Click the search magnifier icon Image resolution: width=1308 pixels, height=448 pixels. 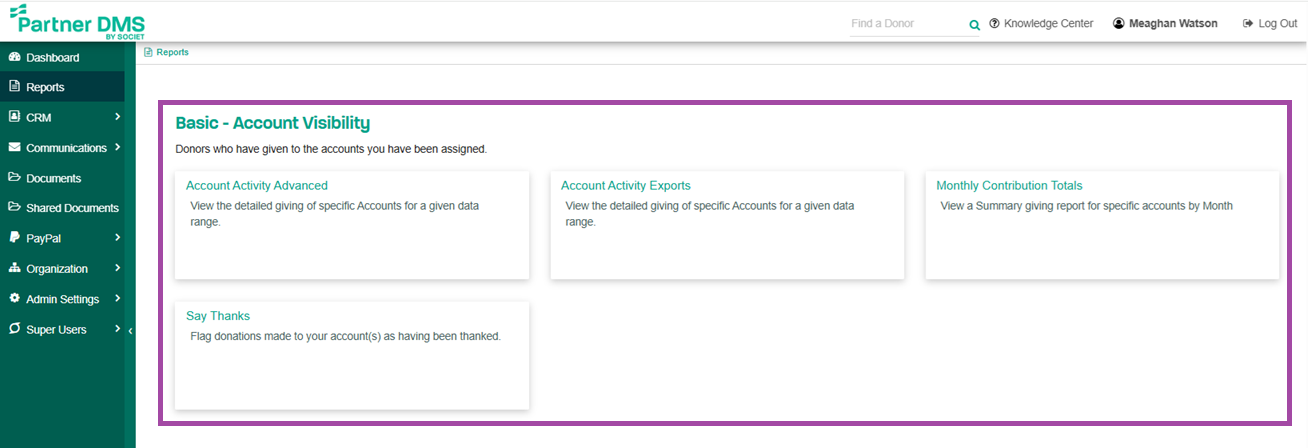click(974, 25)
